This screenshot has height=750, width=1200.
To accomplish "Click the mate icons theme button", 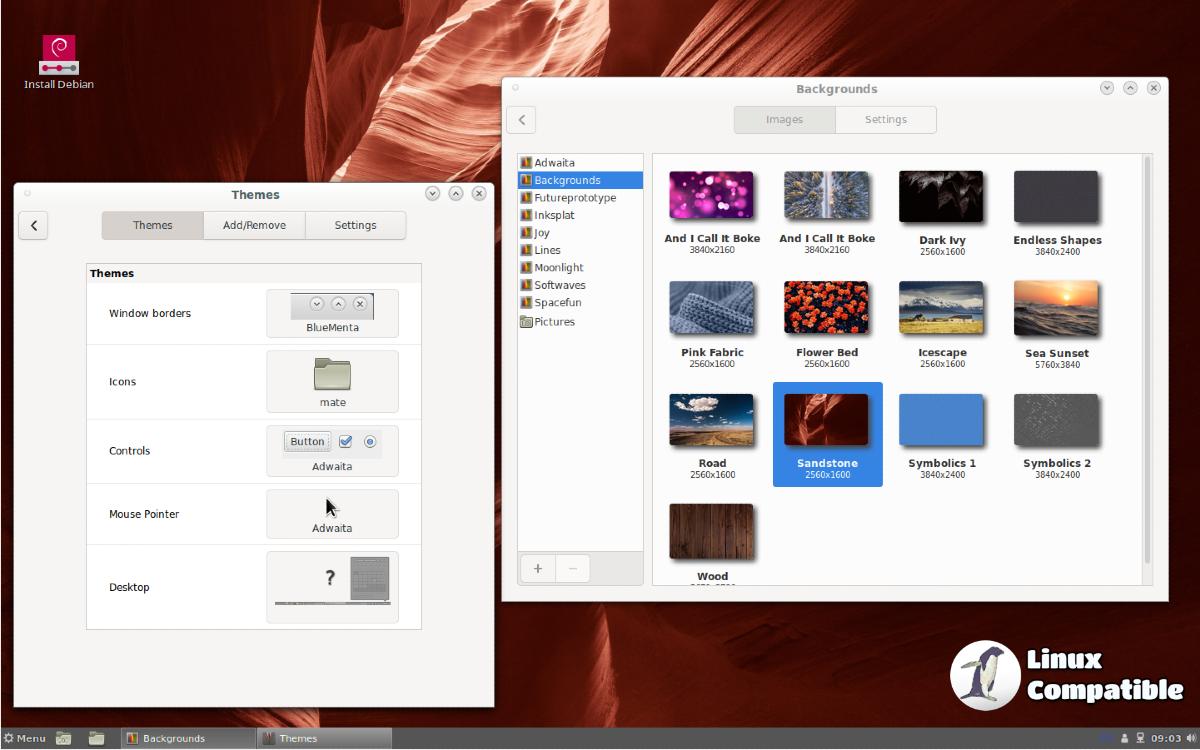I will click(x=332, y=381).
